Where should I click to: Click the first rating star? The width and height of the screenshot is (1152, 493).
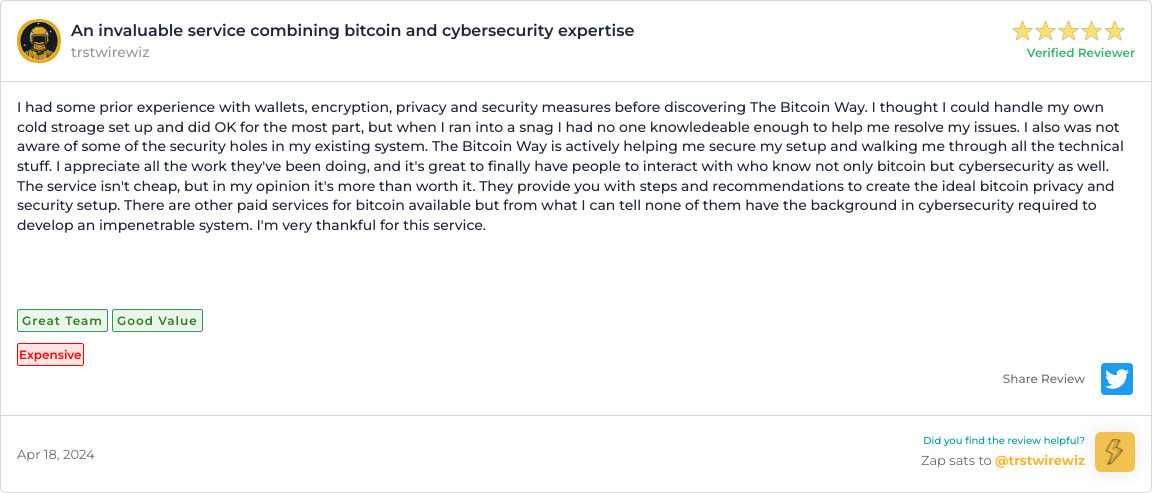[1023, 31]
